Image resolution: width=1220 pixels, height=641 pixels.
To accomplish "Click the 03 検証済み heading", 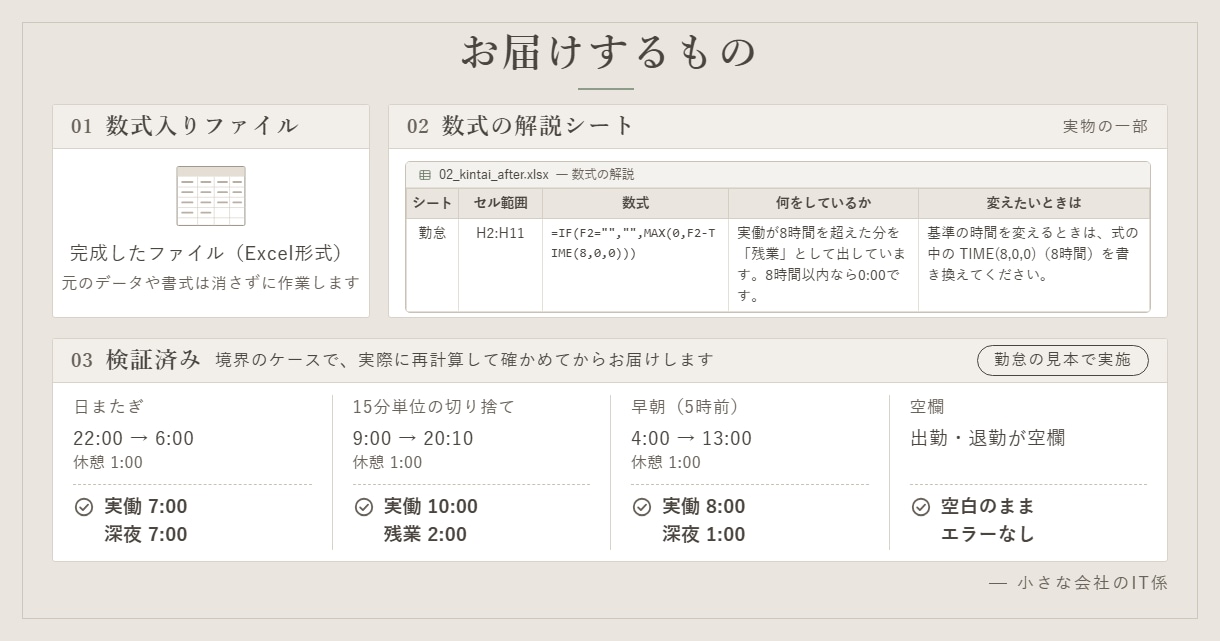I will click(136, 360).
